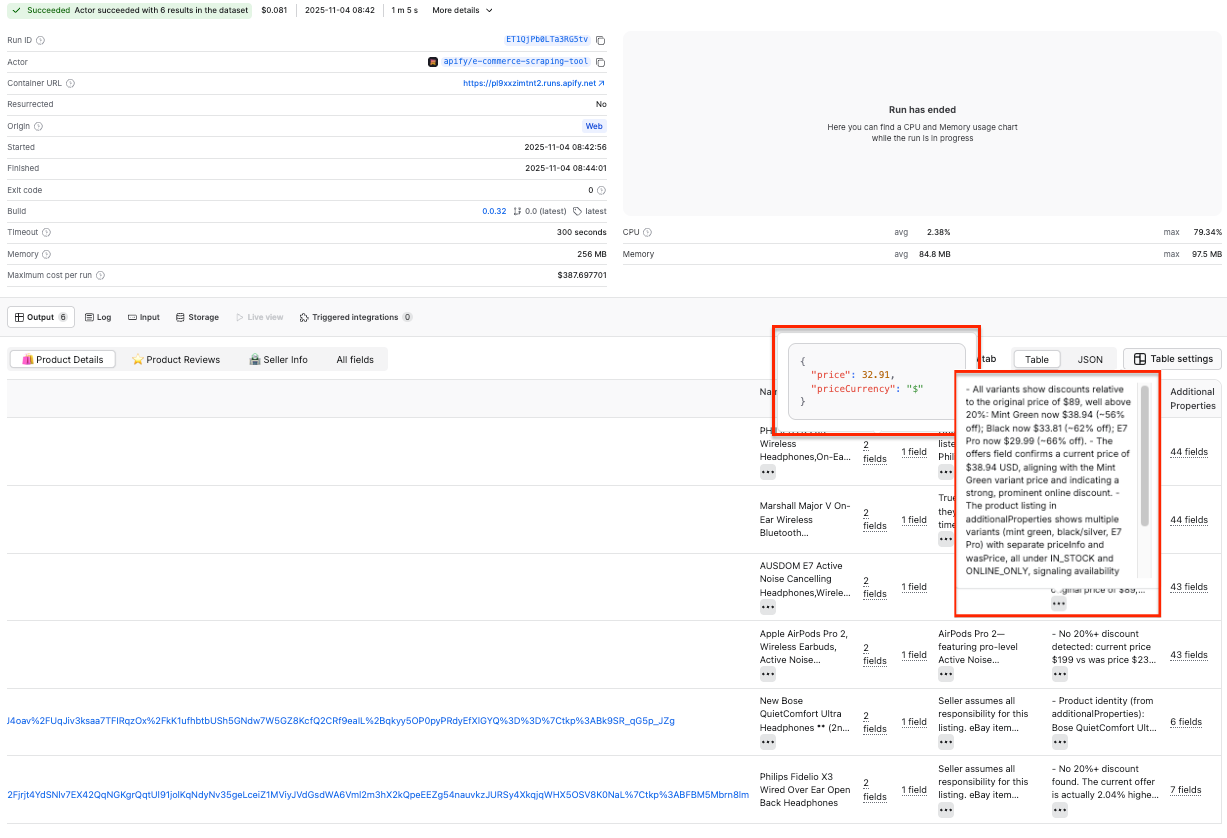This screenshot has width=1227, height=838.
Task: Switch output view to JSON
Action: 1090,359
